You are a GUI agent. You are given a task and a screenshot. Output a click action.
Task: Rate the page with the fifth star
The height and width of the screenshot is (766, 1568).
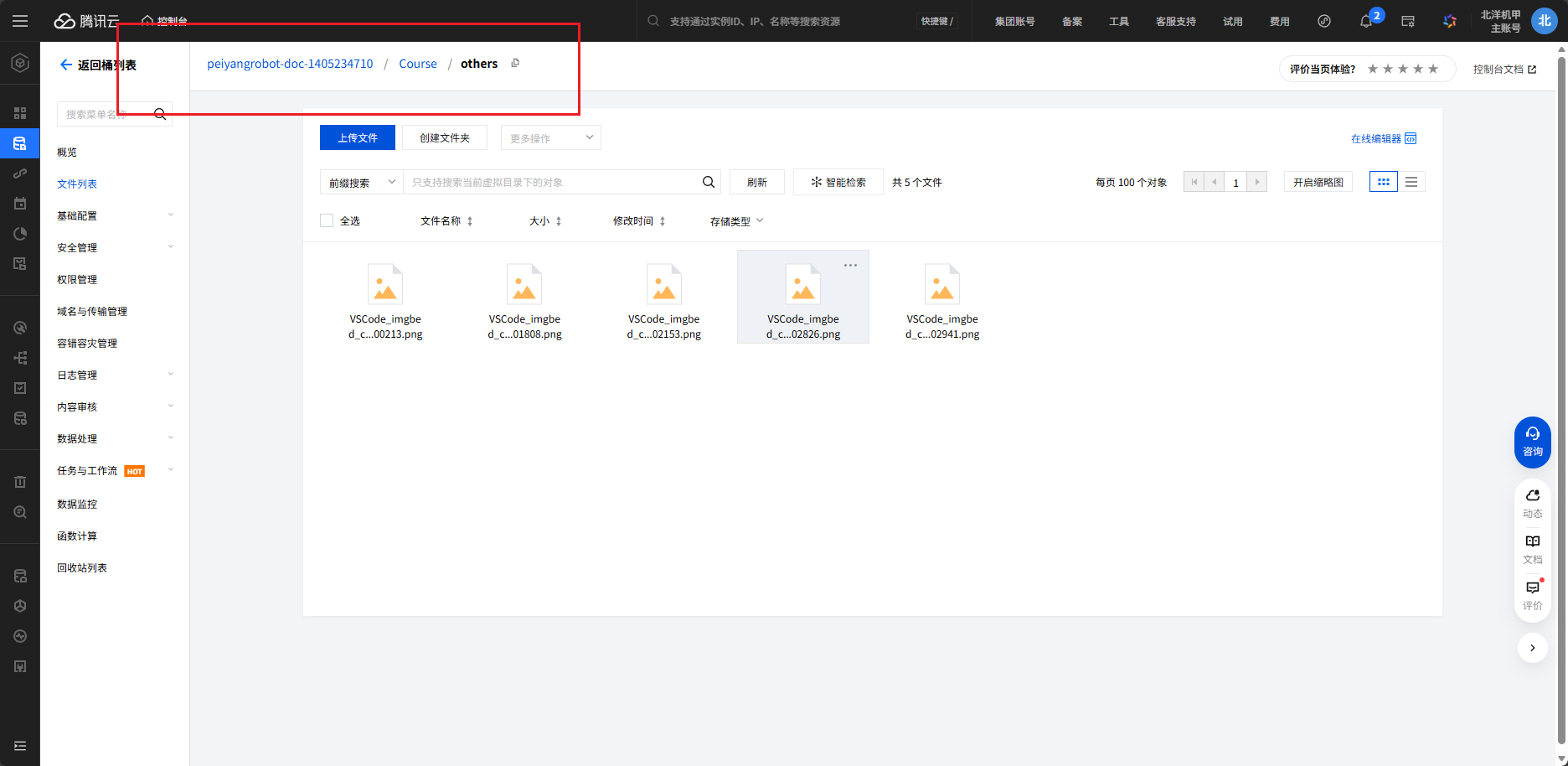click(1433, 69)
